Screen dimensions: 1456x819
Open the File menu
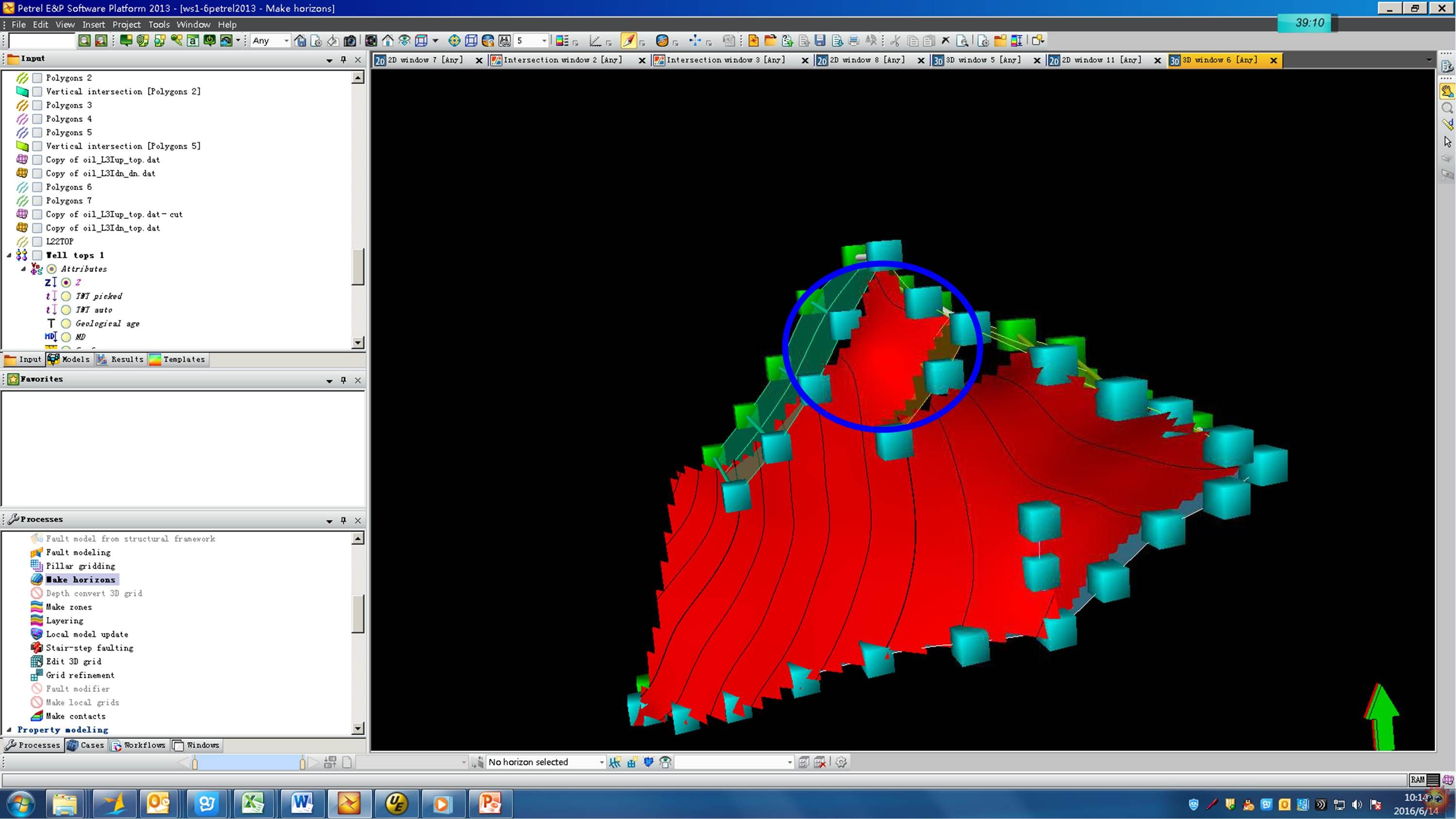coord(18,24)
